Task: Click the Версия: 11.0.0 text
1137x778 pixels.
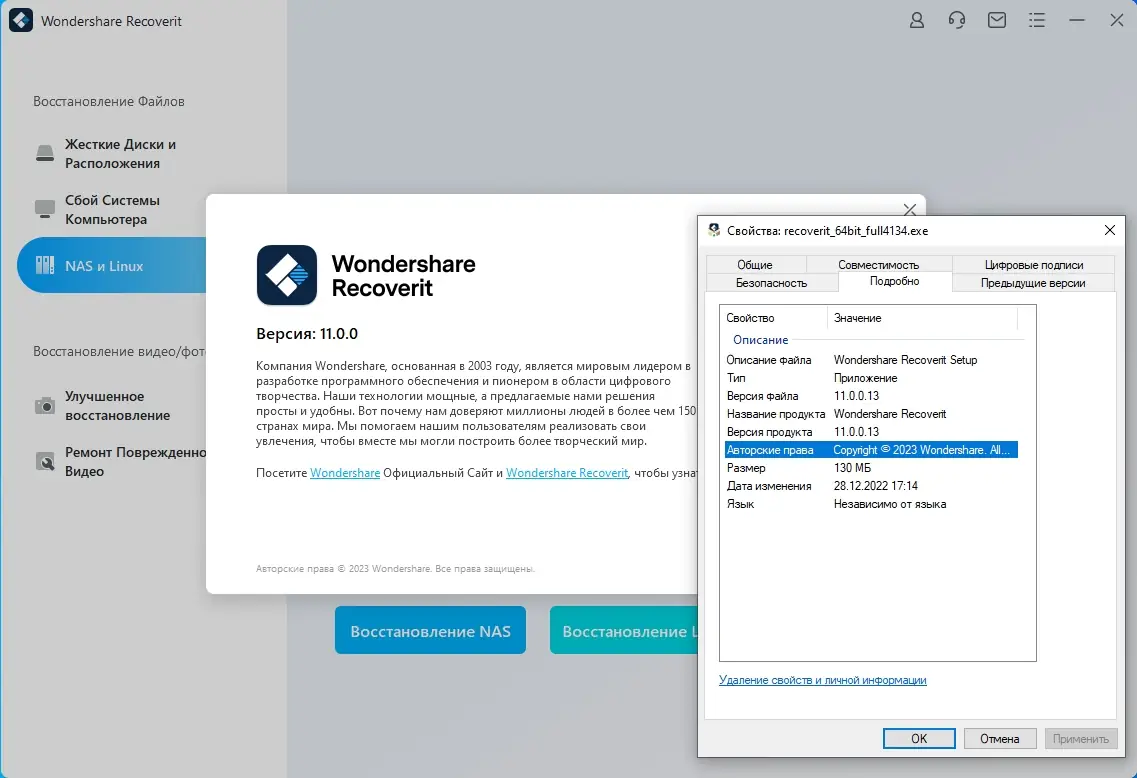Action: 307,334
